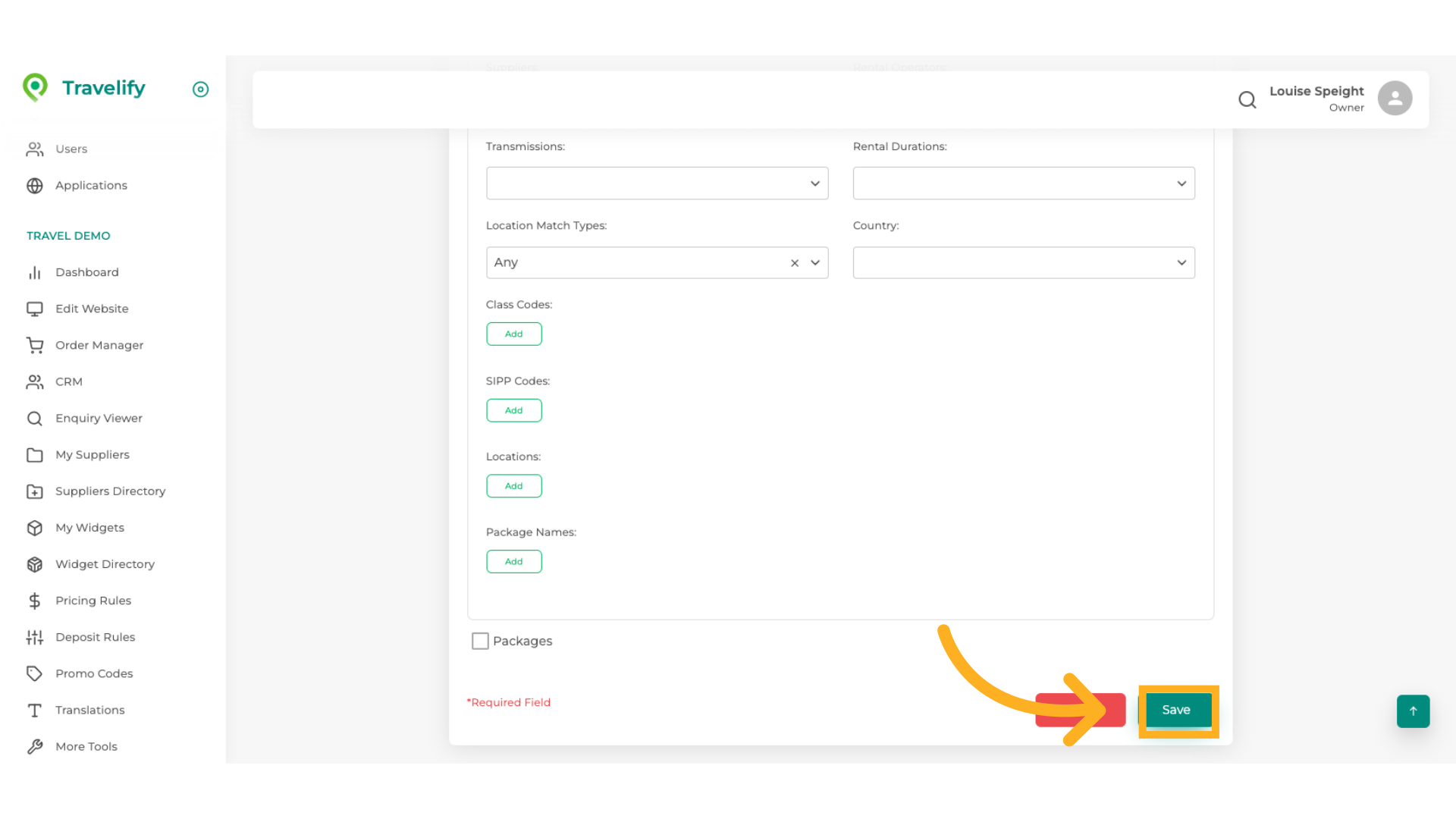
Task: Open Dashboard from the sidebar
Action: (86, 272)
